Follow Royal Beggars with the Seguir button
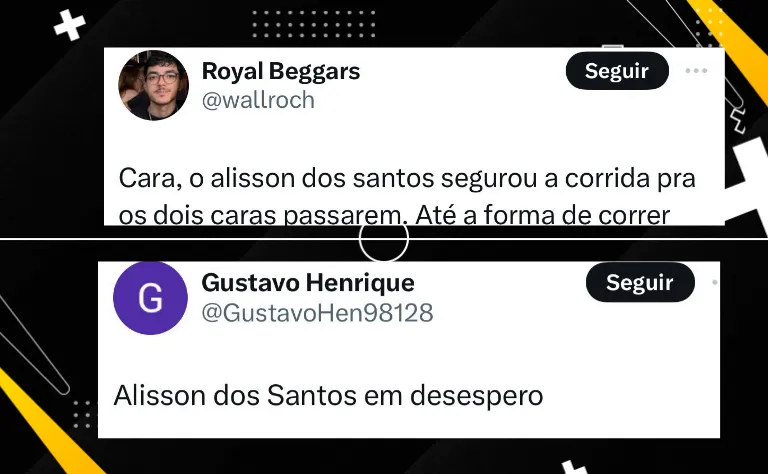This screenshot has width=768, height=474. click(617, 71)
